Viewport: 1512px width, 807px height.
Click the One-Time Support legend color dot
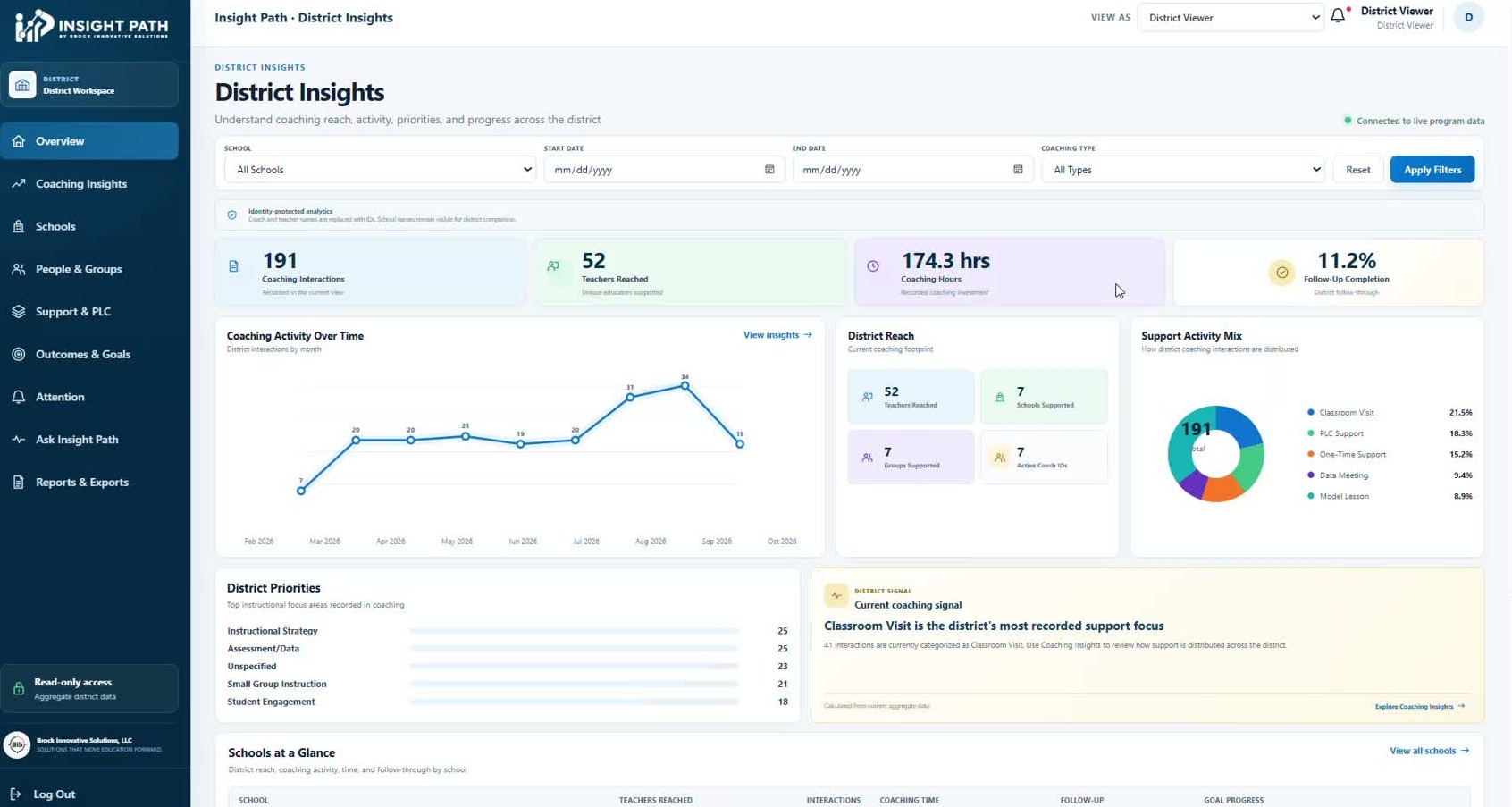(x=1310, y=454)
